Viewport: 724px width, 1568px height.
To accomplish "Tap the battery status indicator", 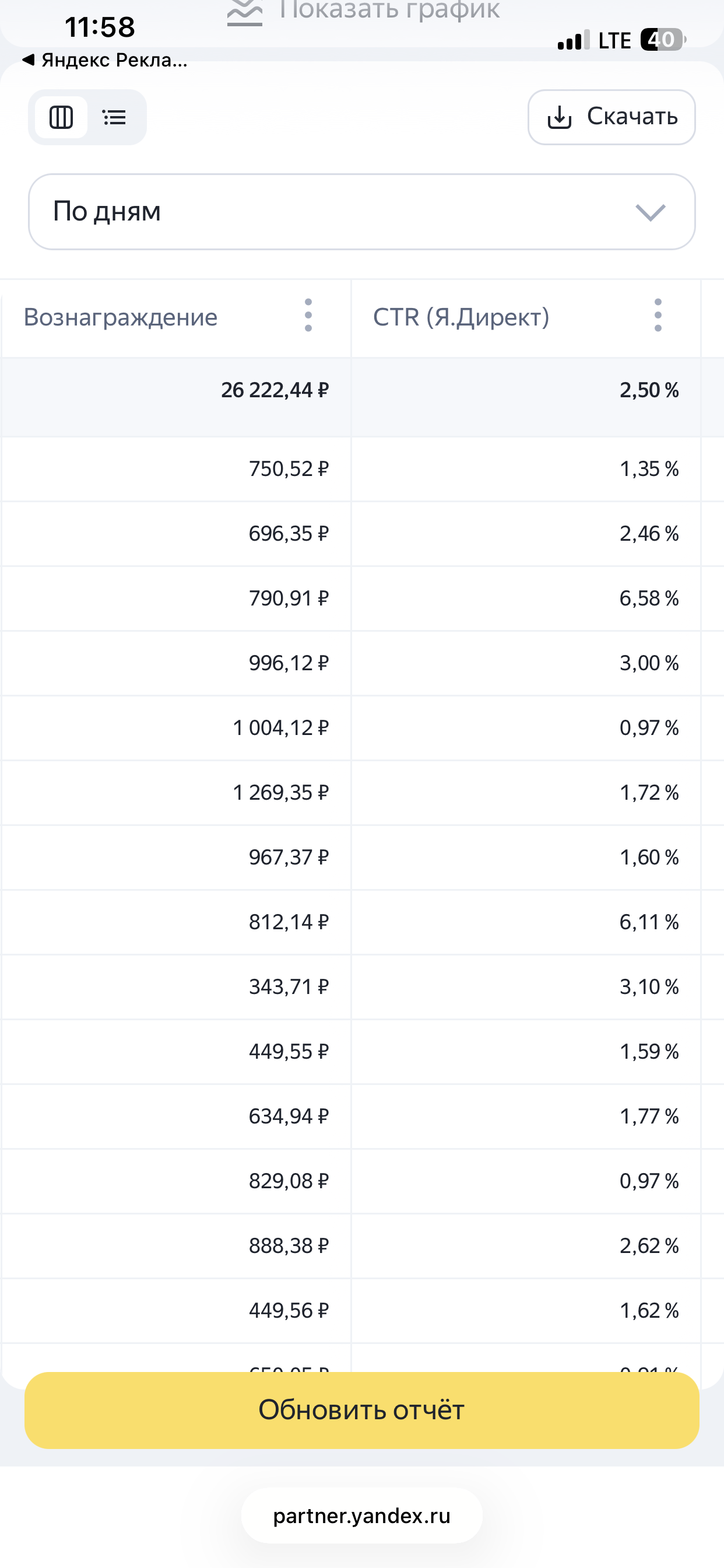I will 663,40.
